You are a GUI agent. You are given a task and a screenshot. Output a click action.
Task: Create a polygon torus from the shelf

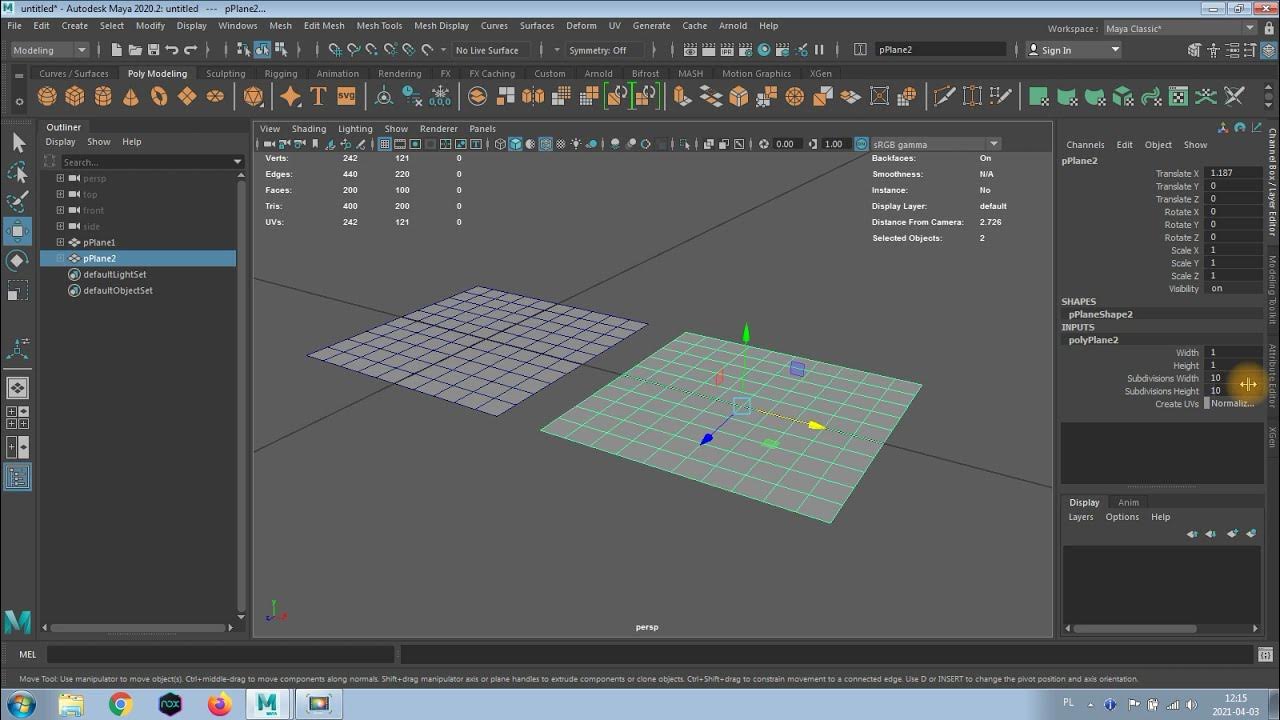click(x=159, y=96)
